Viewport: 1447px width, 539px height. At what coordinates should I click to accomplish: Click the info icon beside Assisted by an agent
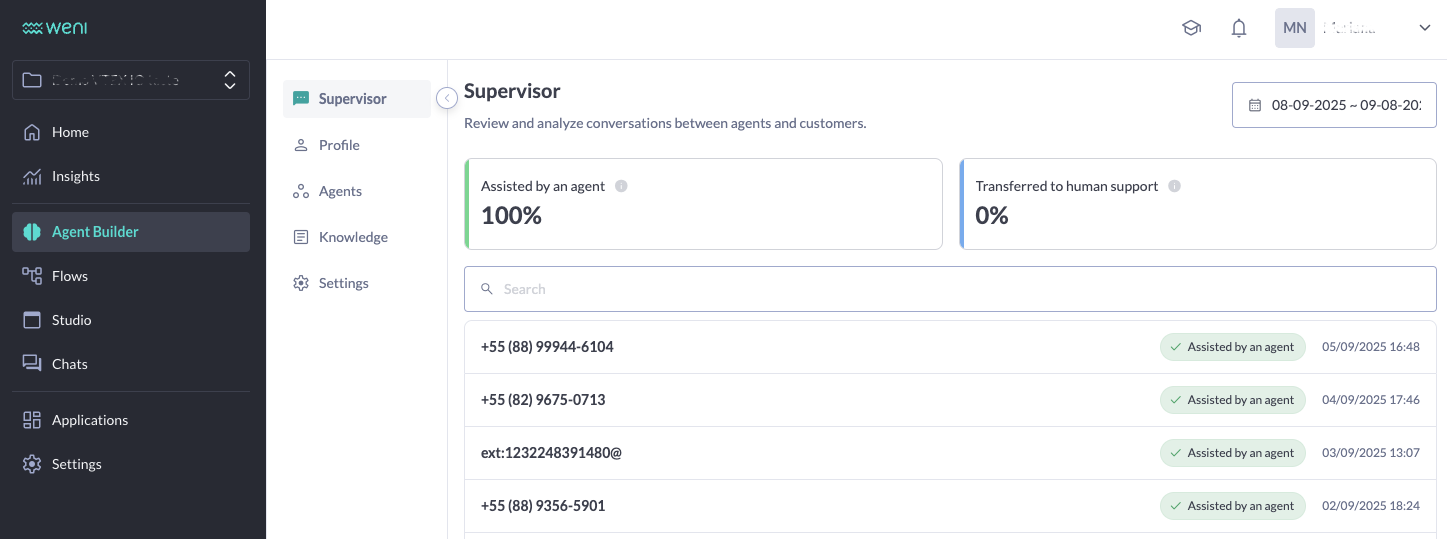coord(621,186)
